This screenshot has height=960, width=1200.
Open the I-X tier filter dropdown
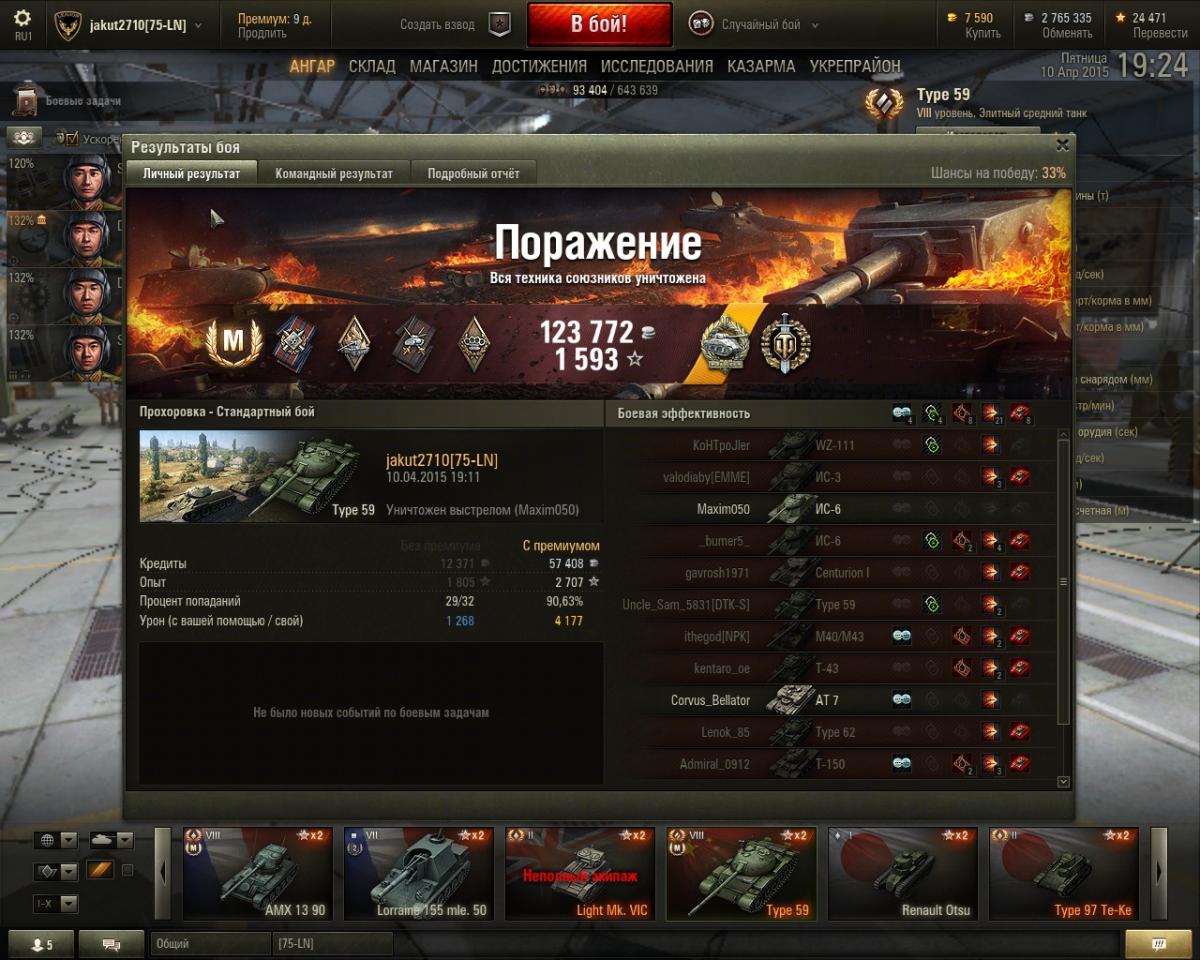55,904
